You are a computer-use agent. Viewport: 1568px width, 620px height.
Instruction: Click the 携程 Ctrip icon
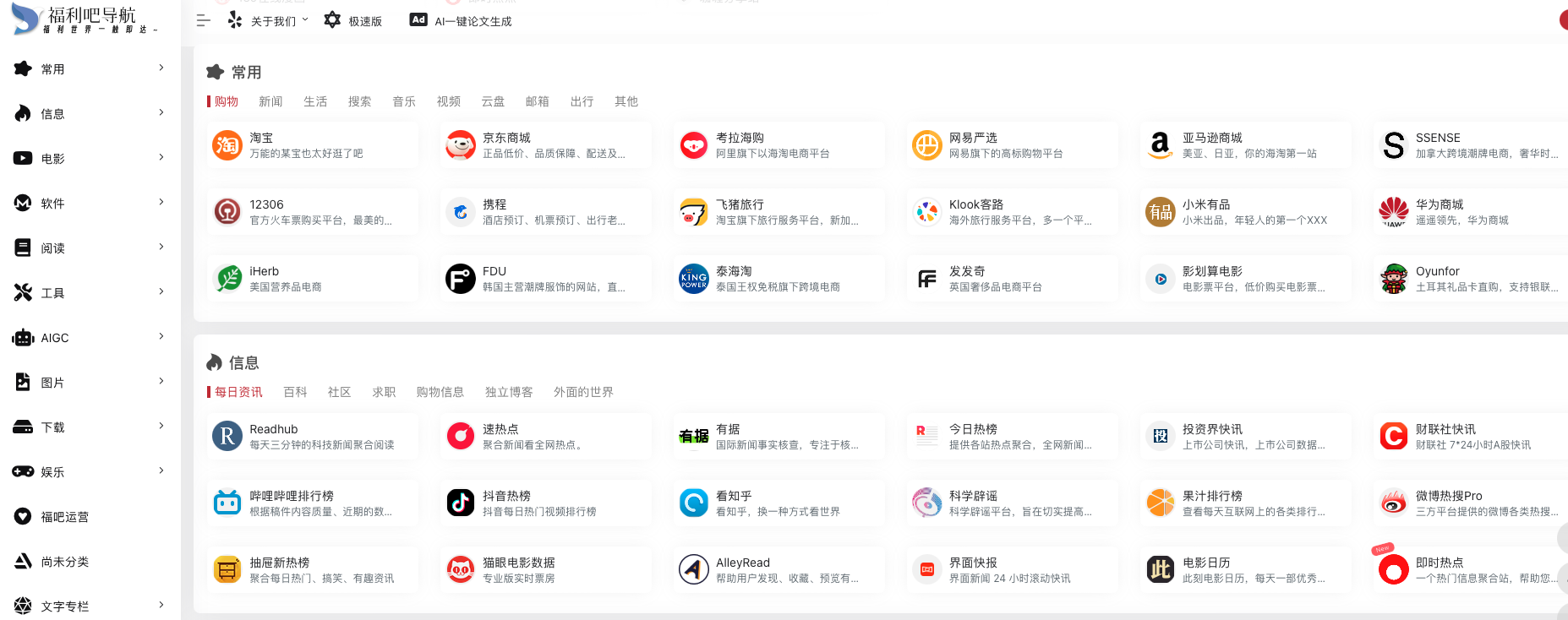pos(461,212)
